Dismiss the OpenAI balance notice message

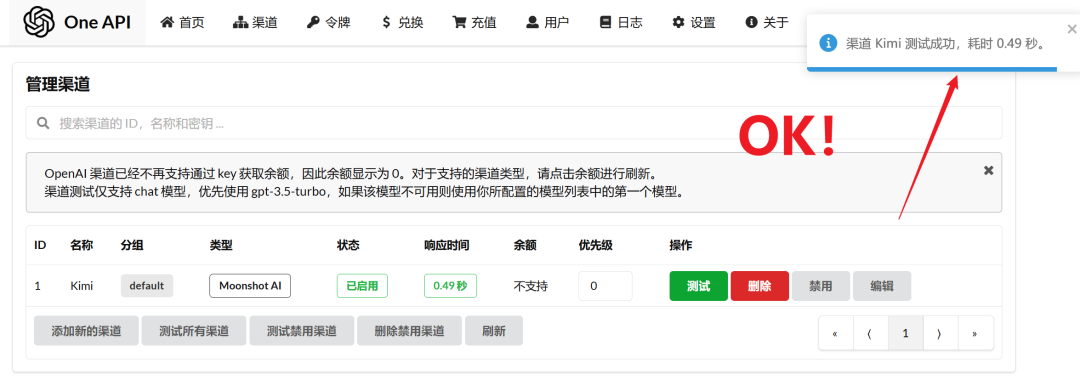(988, 170)
